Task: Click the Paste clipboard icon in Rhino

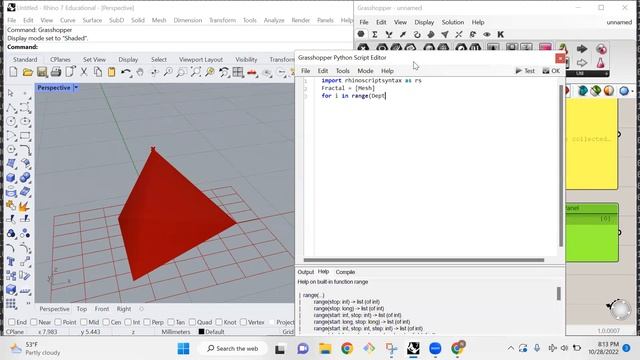Action: [111, 72]
